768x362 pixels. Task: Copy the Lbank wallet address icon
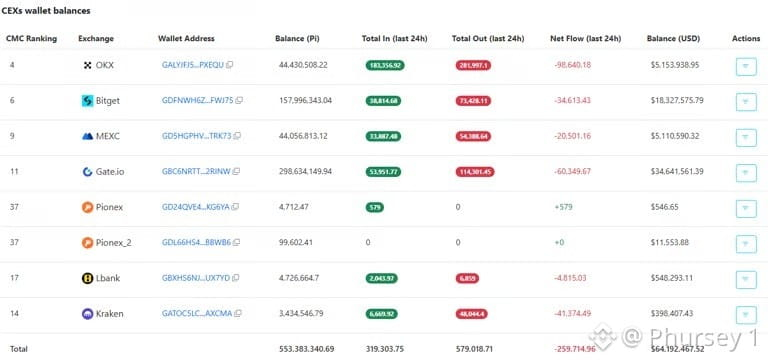236,278
